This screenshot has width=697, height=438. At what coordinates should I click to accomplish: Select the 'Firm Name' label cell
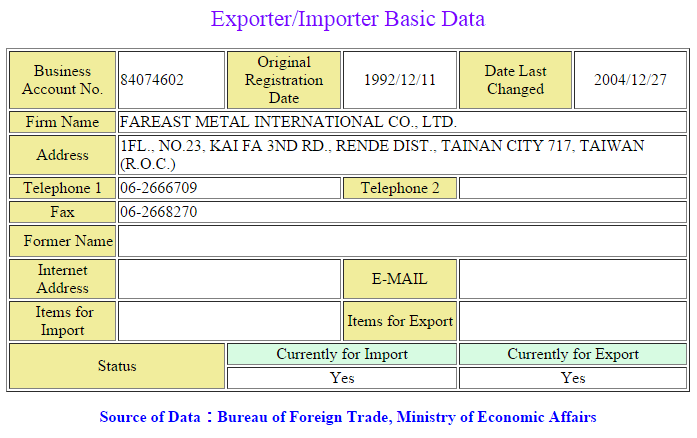pyautogui.click(x=63, y=122)
